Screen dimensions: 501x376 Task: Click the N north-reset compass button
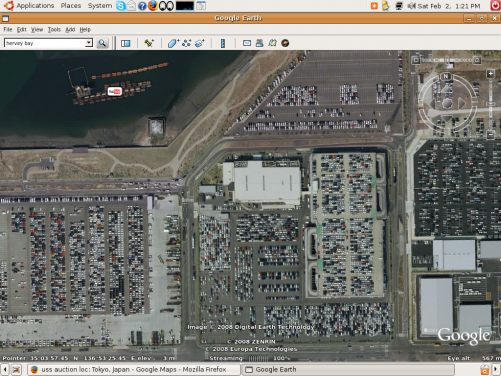tap(446, 76)
